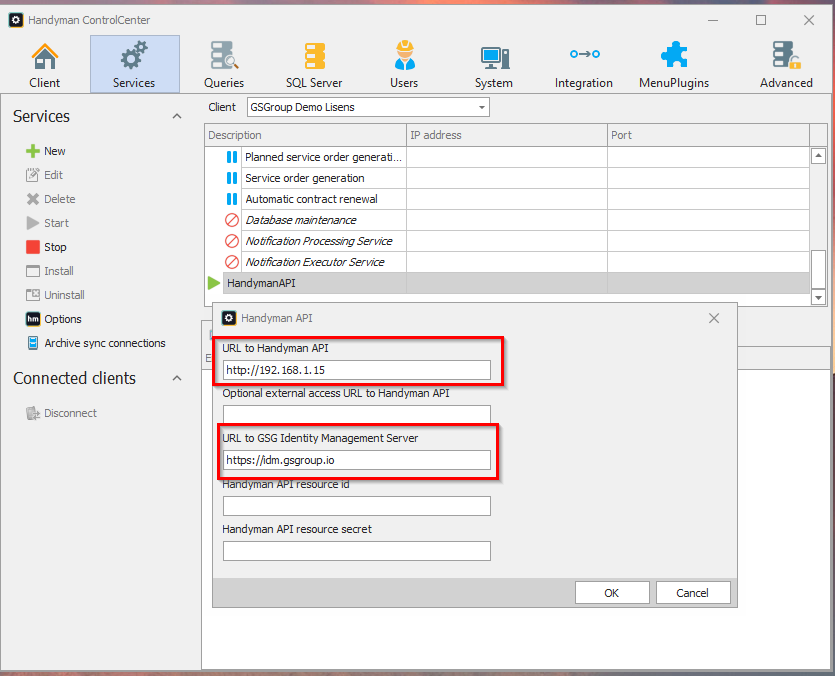
Task: Open the Client section in toolbar
Action: point(45,64)
